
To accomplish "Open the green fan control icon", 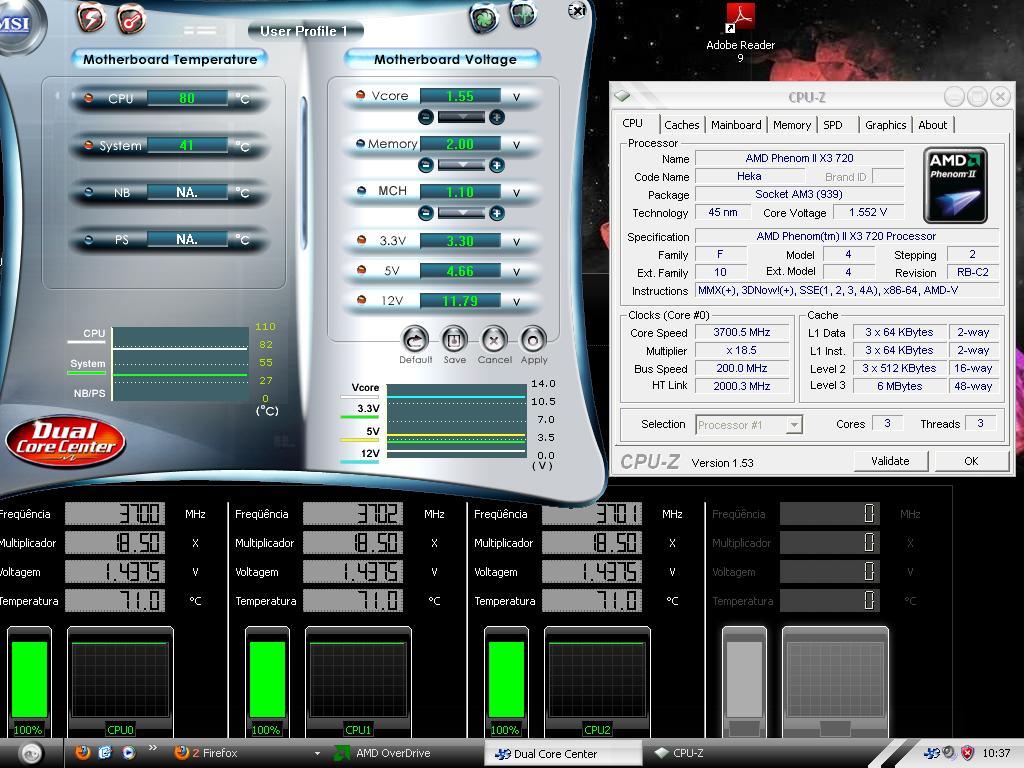I will tap(484, 18).
